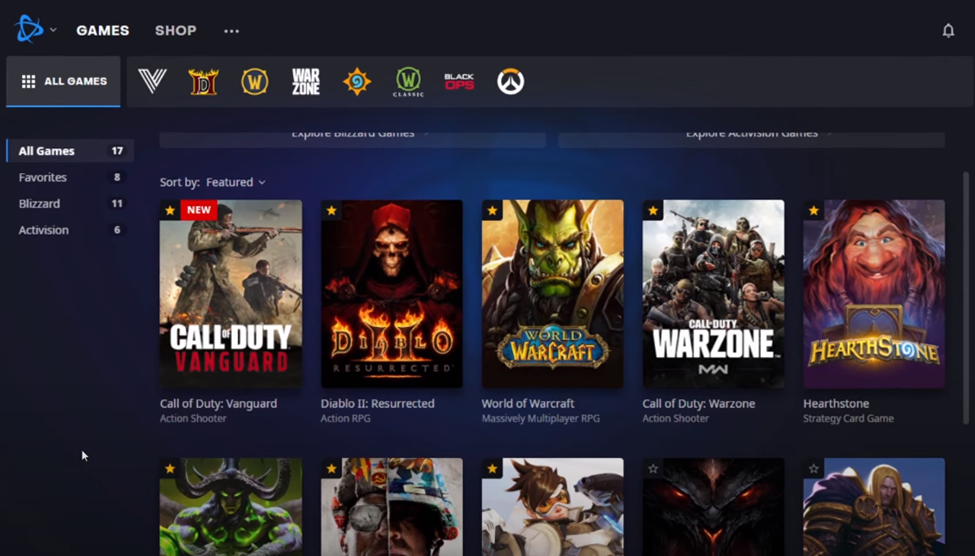
Task: Click the Action RPG genre label
Action: click(345, 419)
